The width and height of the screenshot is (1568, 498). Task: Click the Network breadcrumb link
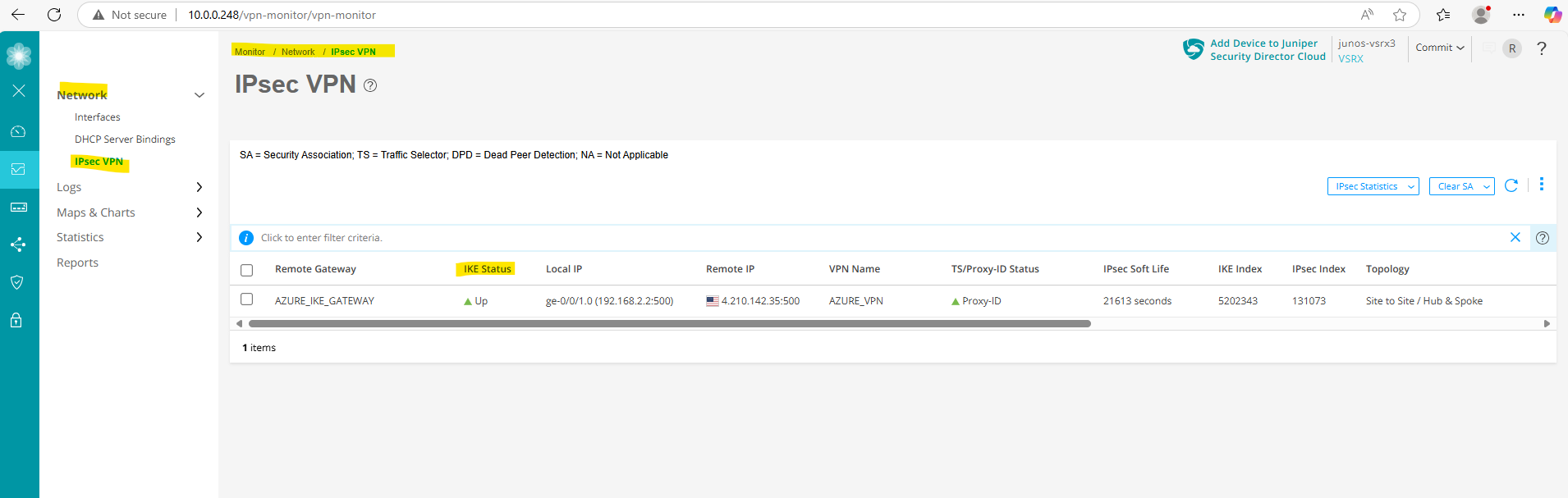pos(298,52)
